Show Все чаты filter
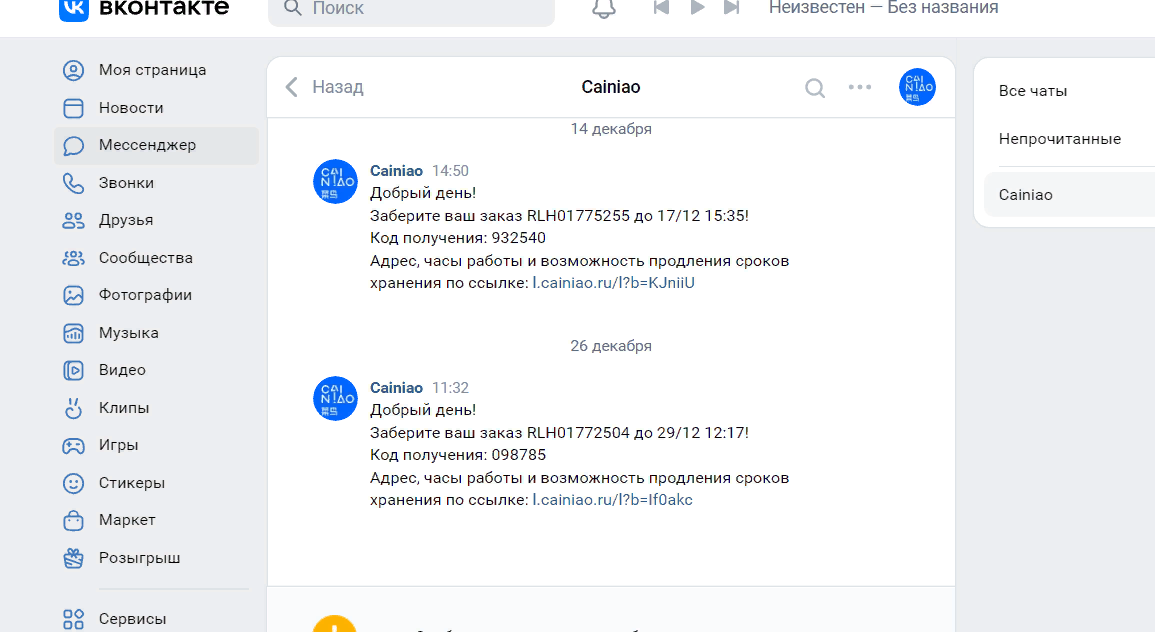 (1033, 91)
